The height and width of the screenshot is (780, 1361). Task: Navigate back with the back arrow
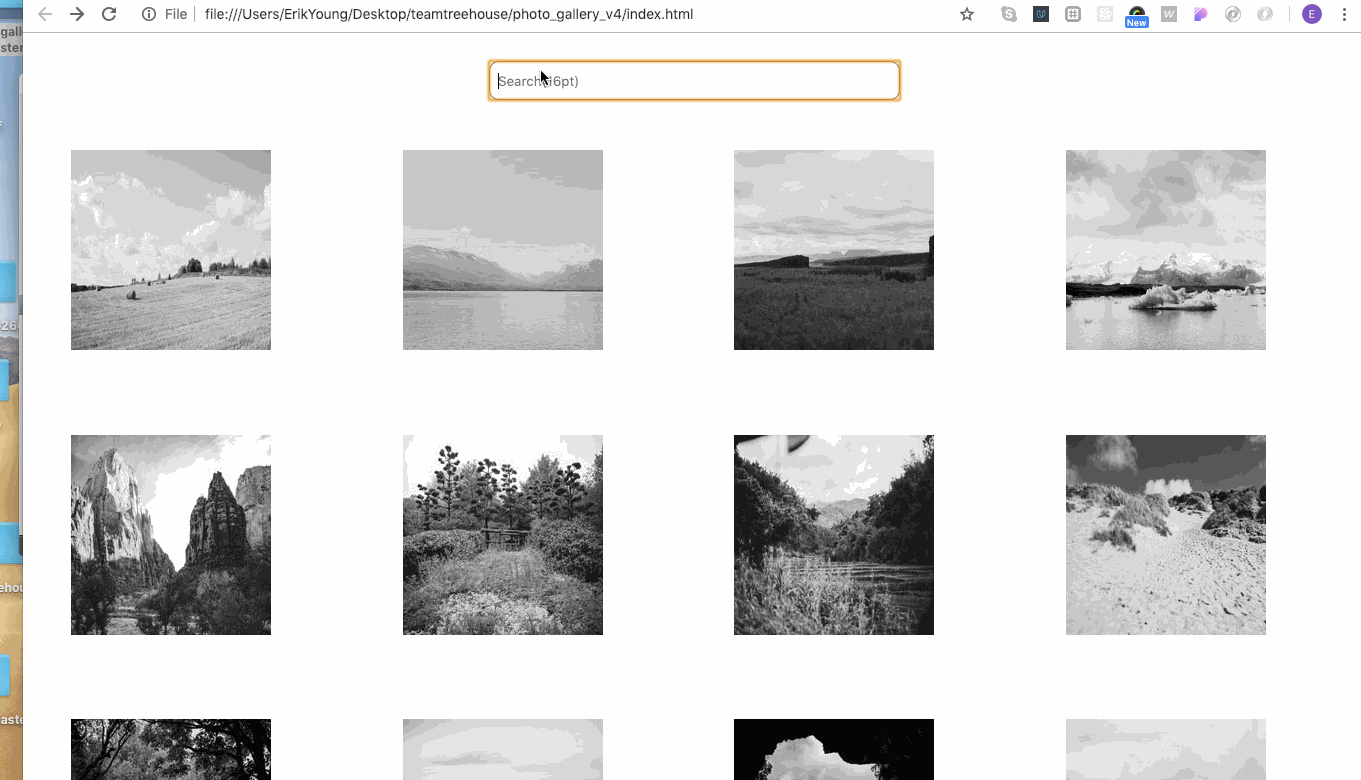pyautogui.click(x=44, y=14)
